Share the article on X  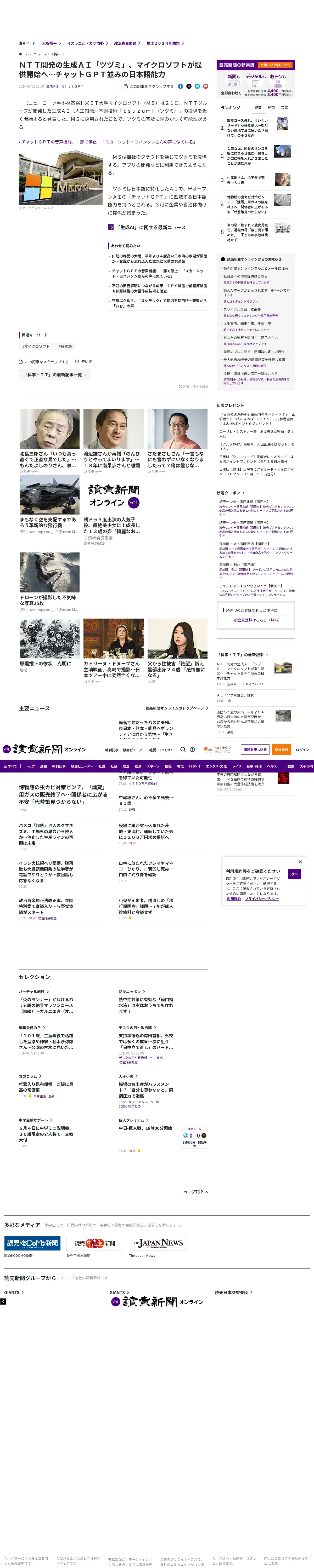189,87
